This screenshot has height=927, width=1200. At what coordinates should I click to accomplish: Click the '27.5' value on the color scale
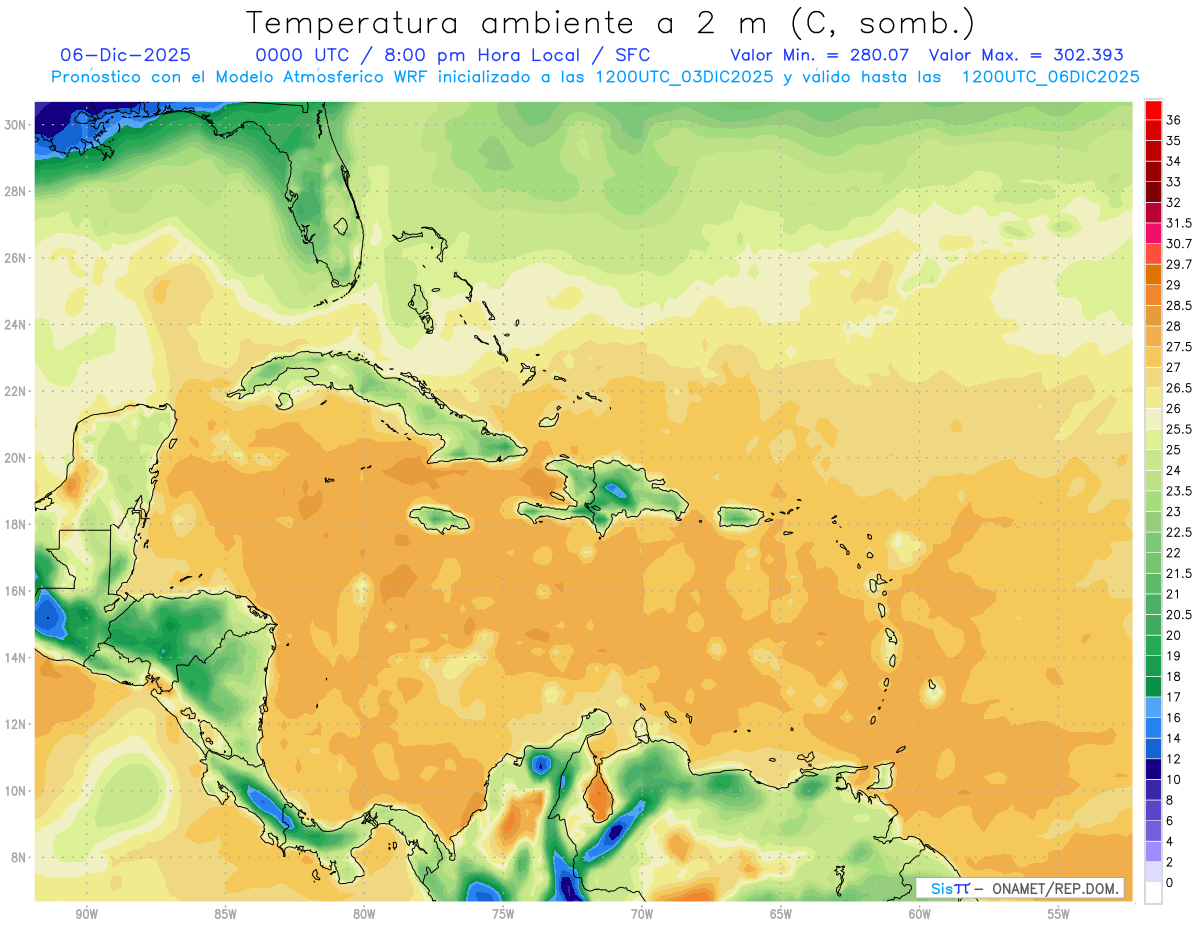pos(1179,347)
